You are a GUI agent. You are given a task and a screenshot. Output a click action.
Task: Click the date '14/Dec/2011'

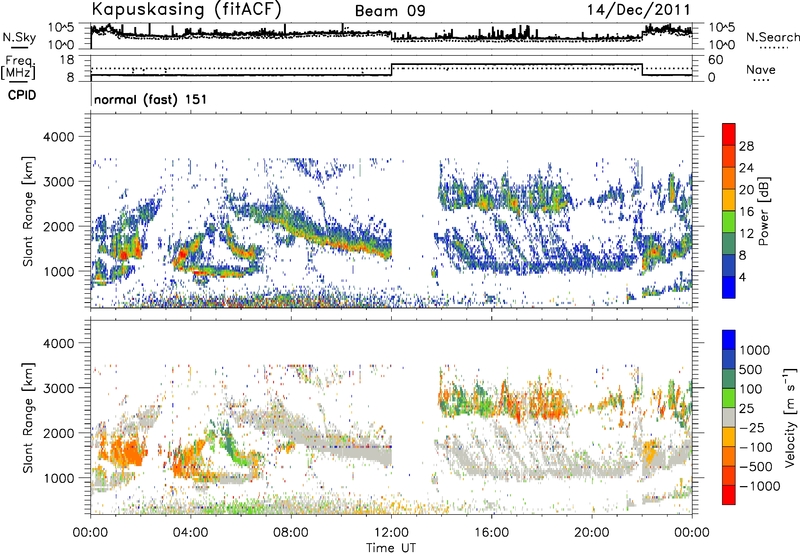(x=639, y=10)
